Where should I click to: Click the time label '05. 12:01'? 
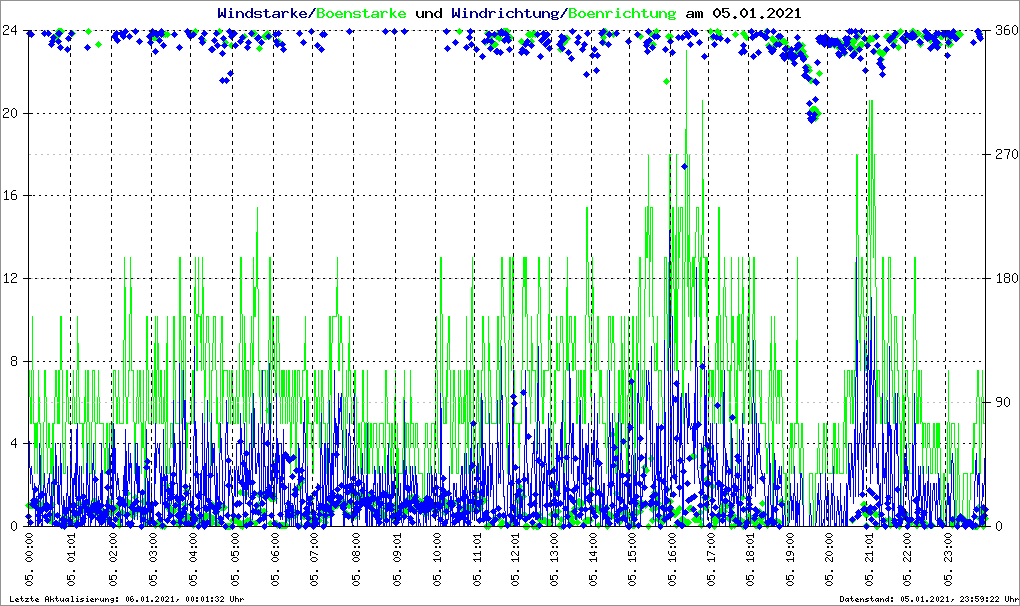point(515,560)
